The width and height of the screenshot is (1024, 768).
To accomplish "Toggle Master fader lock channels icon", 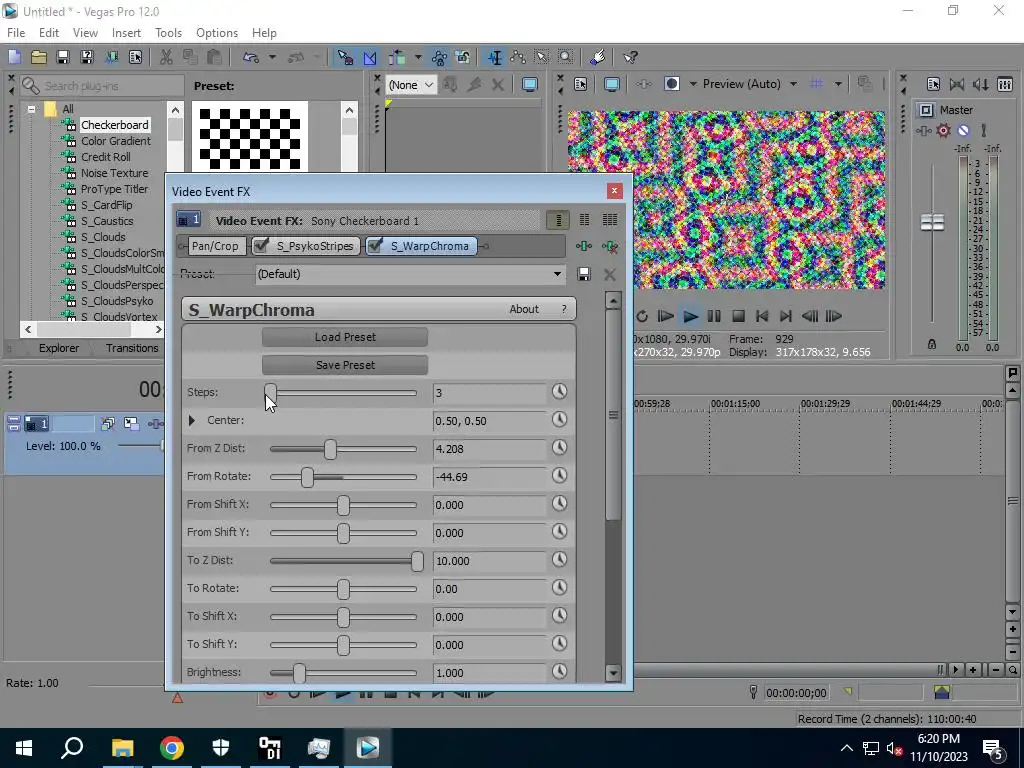I will (x=932, y=344).
